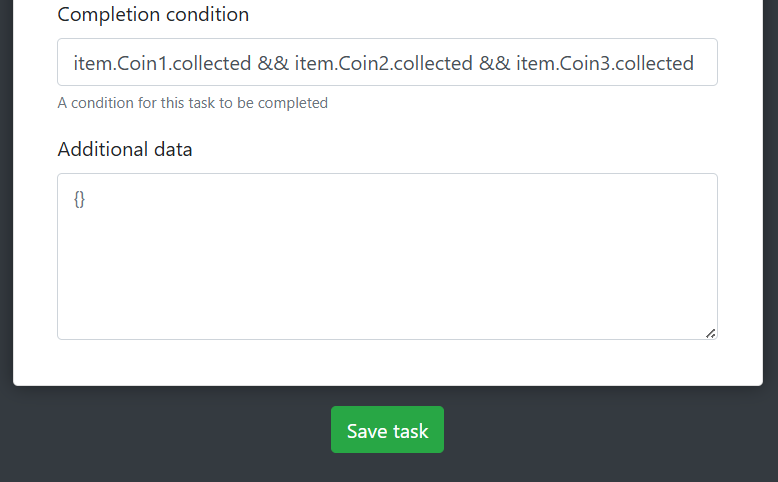This screenshot has height=482, width=778.
Task: Click the help text below the condition field
Action: tap(192, 103)
